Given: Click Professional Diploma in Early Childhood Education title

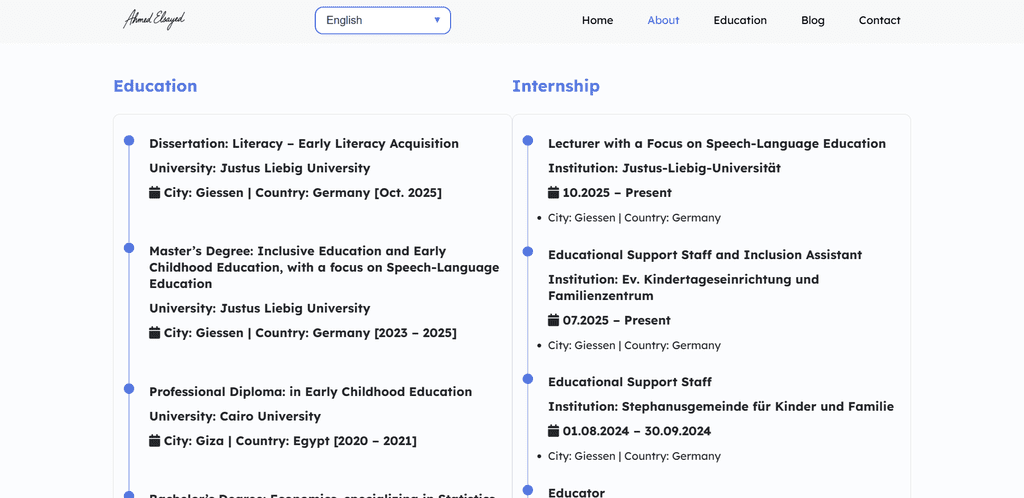Looking at the screenshot, I should 310,391.
